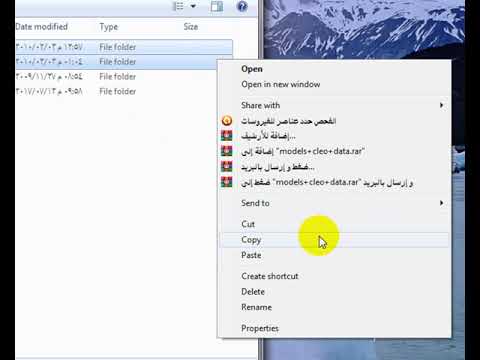Click the change view icon in toolbar
The image size is (480, 360).
coord(178,6)
